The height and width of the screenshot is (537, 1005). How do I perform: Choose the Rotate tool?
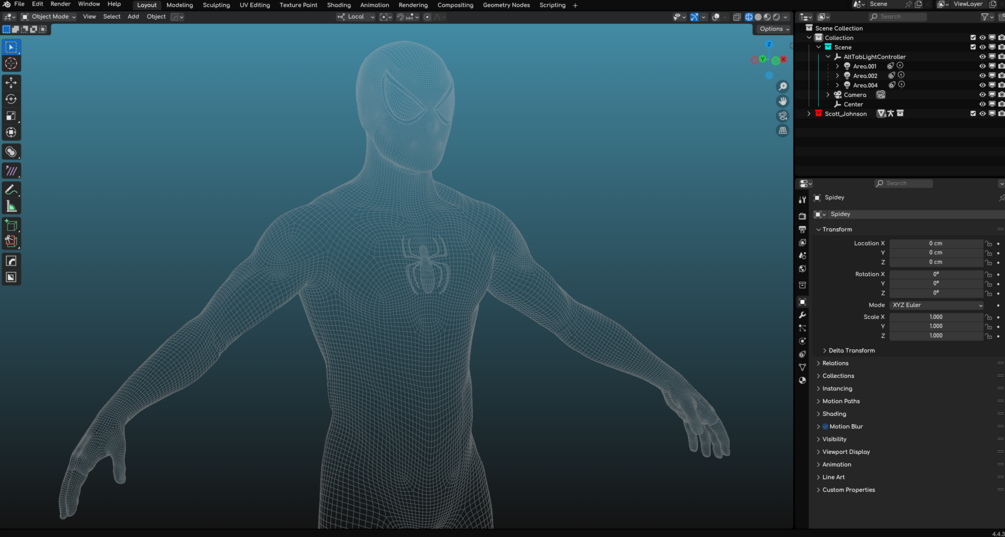coord(11,99)
